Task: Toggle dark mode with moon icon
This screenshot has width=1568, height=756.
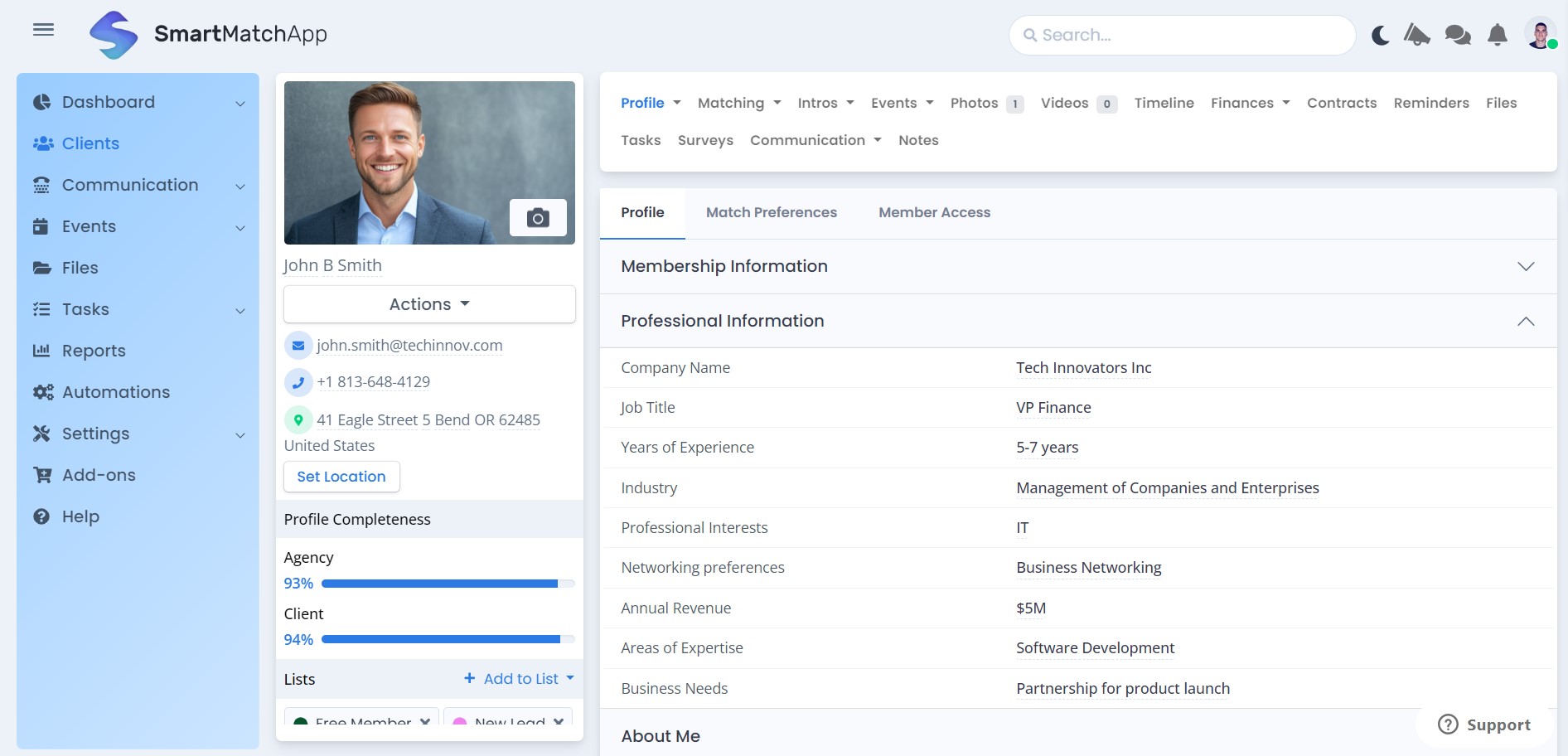Action: coord(1380,36)
